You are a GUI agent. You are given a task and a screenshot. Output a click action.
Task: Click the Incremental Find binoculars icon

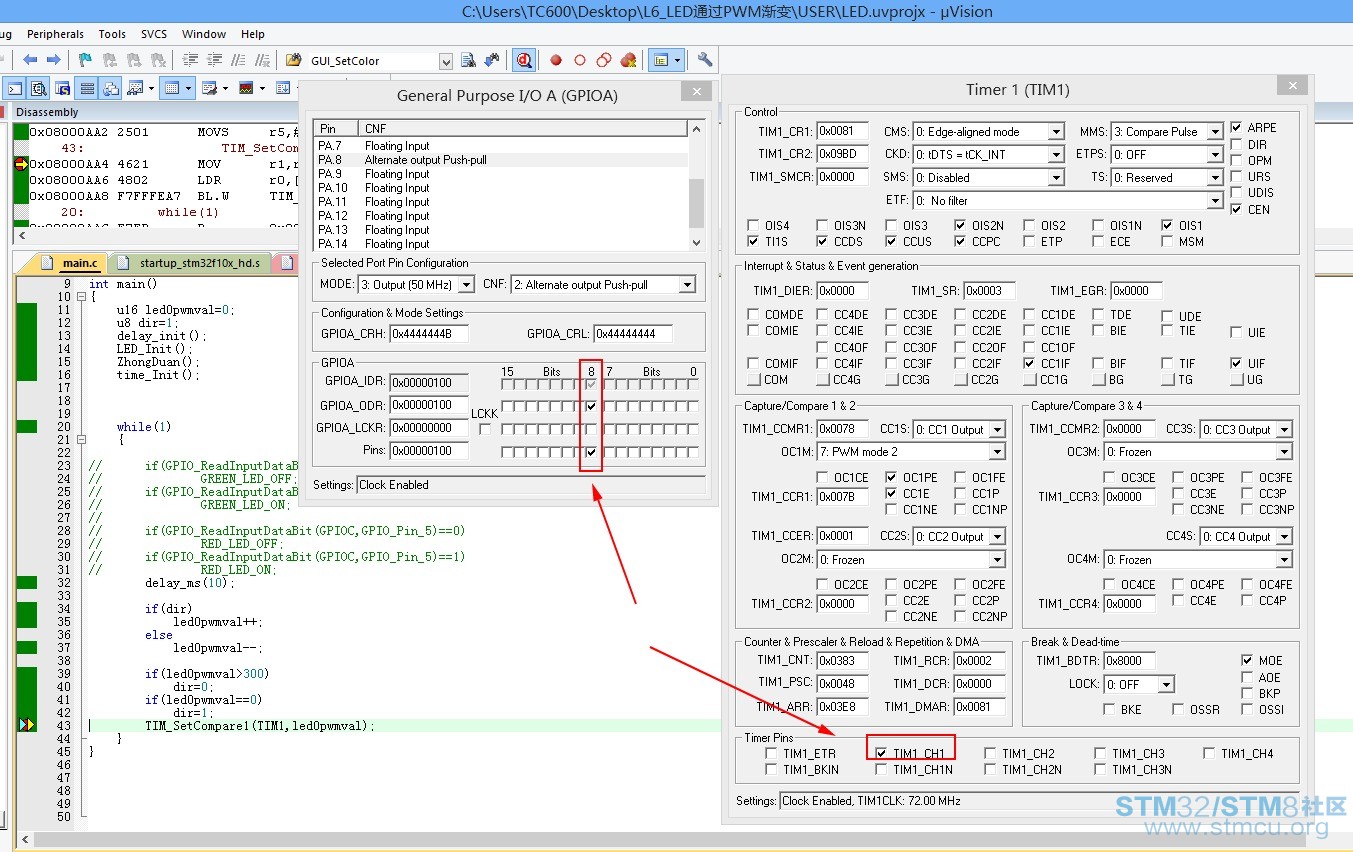point(491,60)
